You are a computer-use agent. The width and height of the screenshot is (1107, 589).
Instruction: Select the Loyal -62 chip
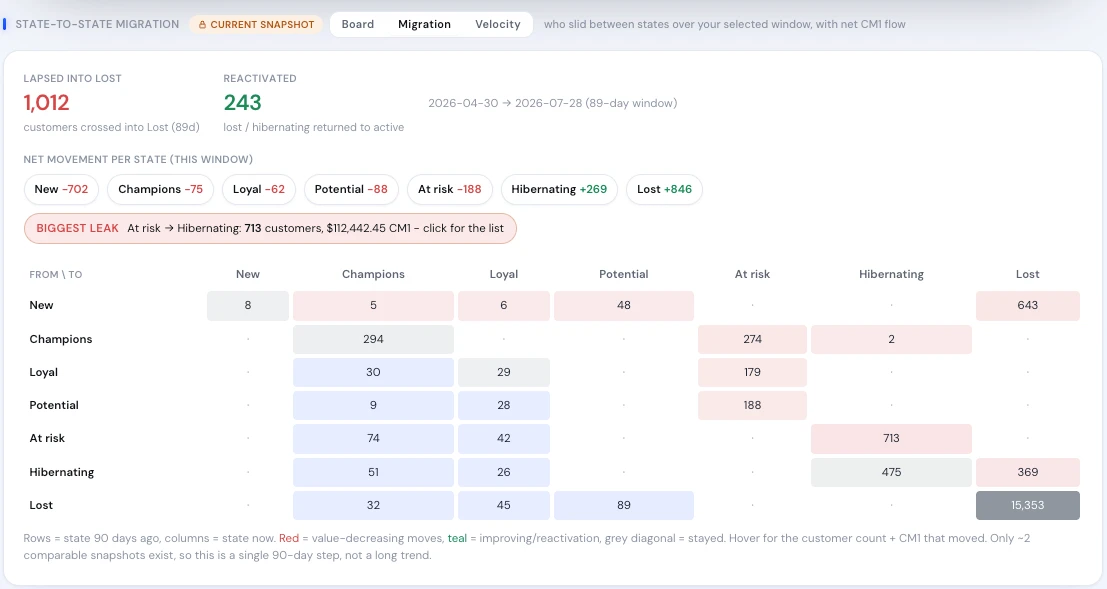(x=258, y=189)
